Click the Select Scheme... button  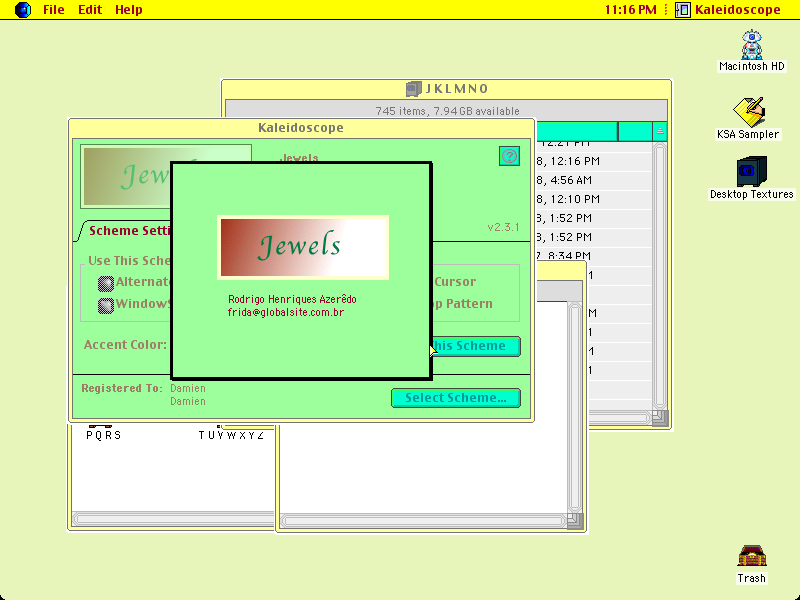(x=456, y=398)
